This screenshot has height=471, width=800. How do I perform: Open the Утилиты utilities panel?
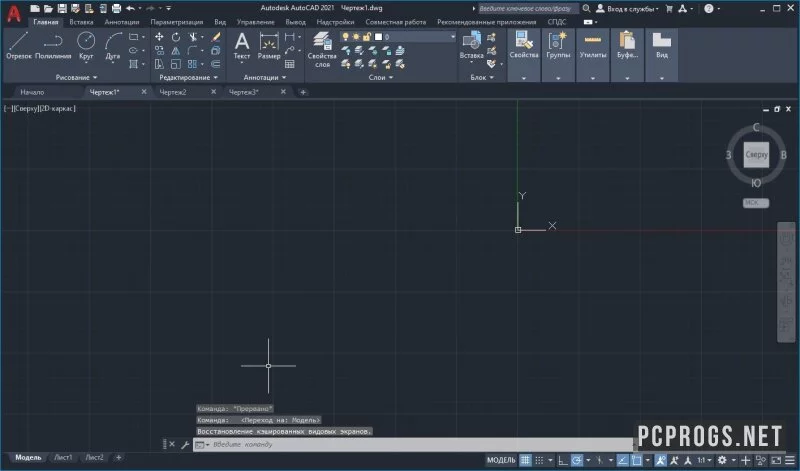(x=592, y=55)
